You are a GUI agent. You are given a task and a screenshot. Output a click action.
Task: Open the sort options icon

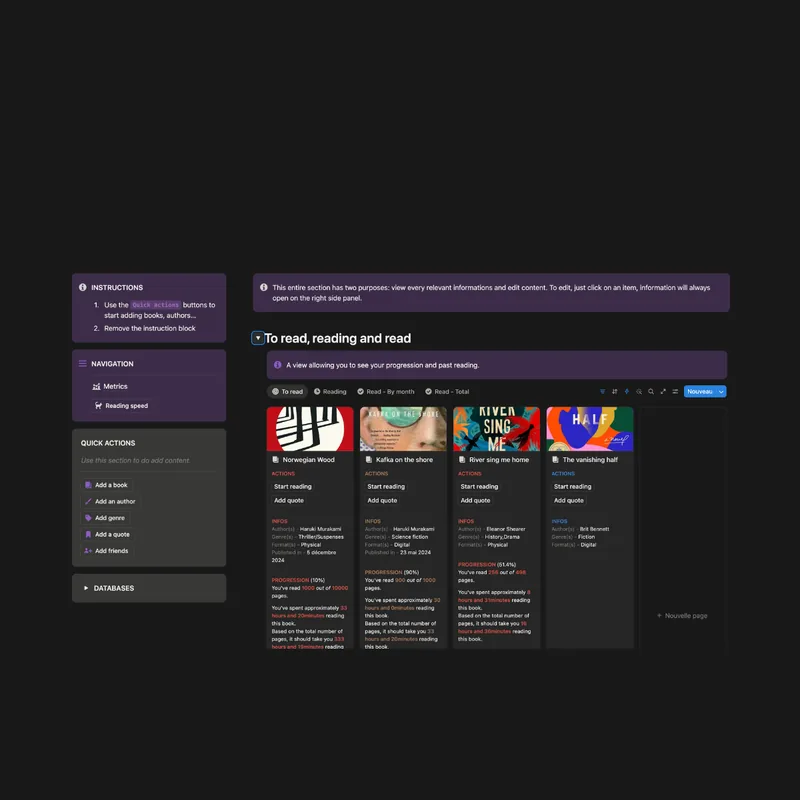tap(616, 391)
